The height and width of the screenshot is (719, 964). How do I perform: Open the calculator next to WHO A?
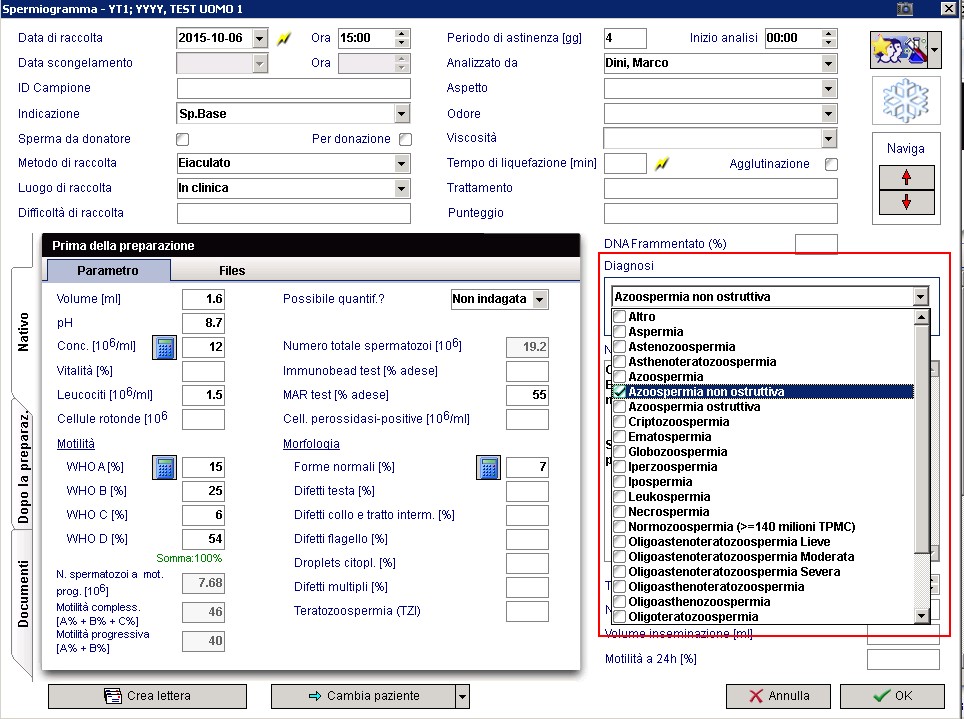164,467
